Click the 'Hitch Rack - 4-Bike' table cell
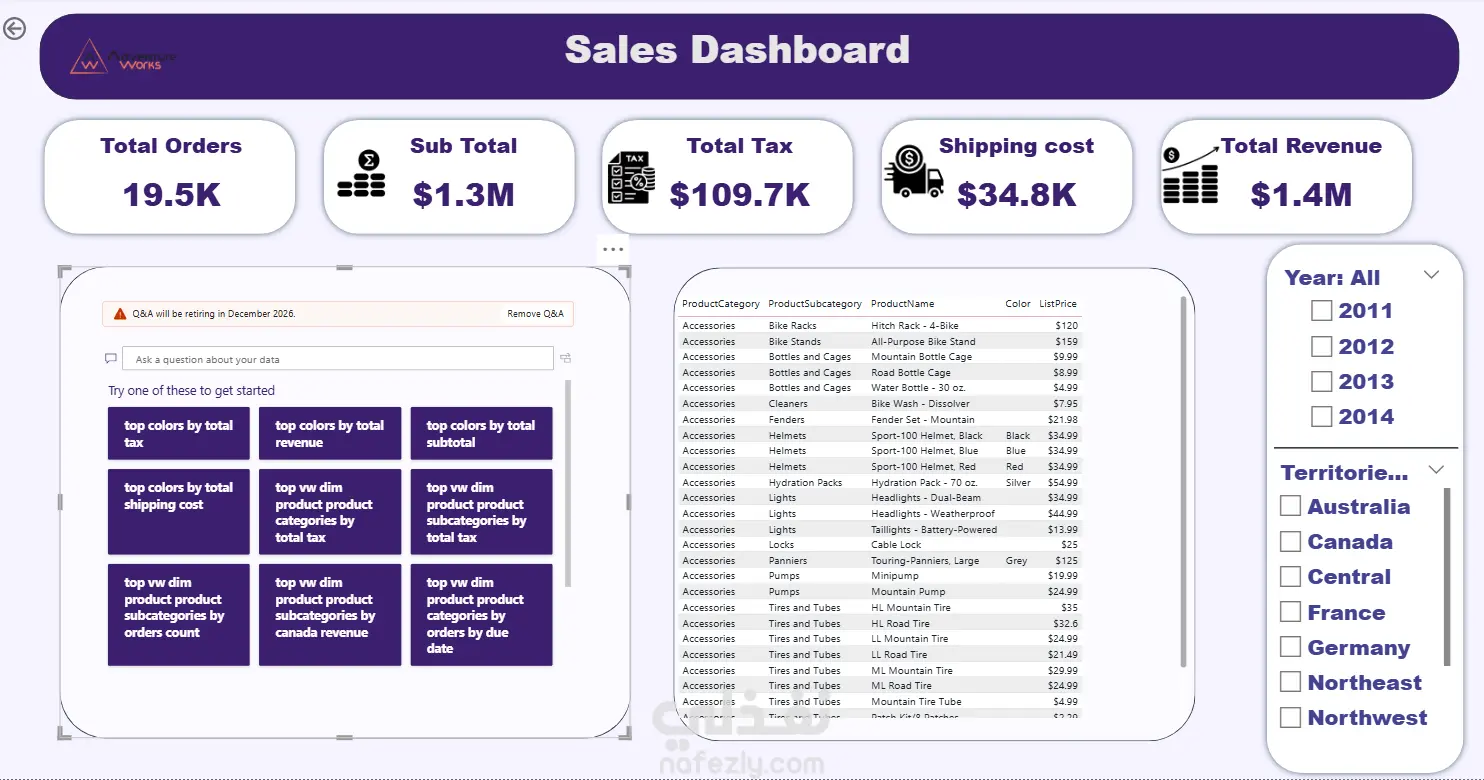Screen dimensions: 1484x780 914,326
